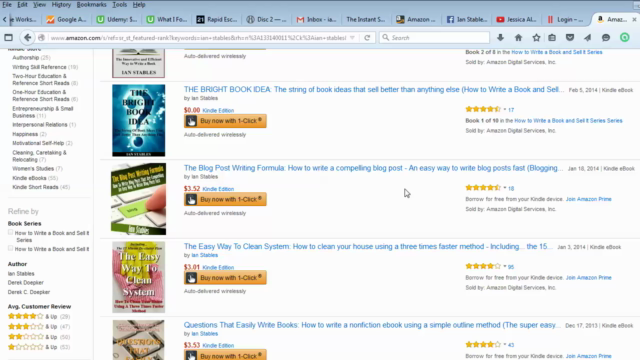This screenshot has width=640, height=360.
Task: Open the Downloads arrow icon
Action: tap(500, 38)
